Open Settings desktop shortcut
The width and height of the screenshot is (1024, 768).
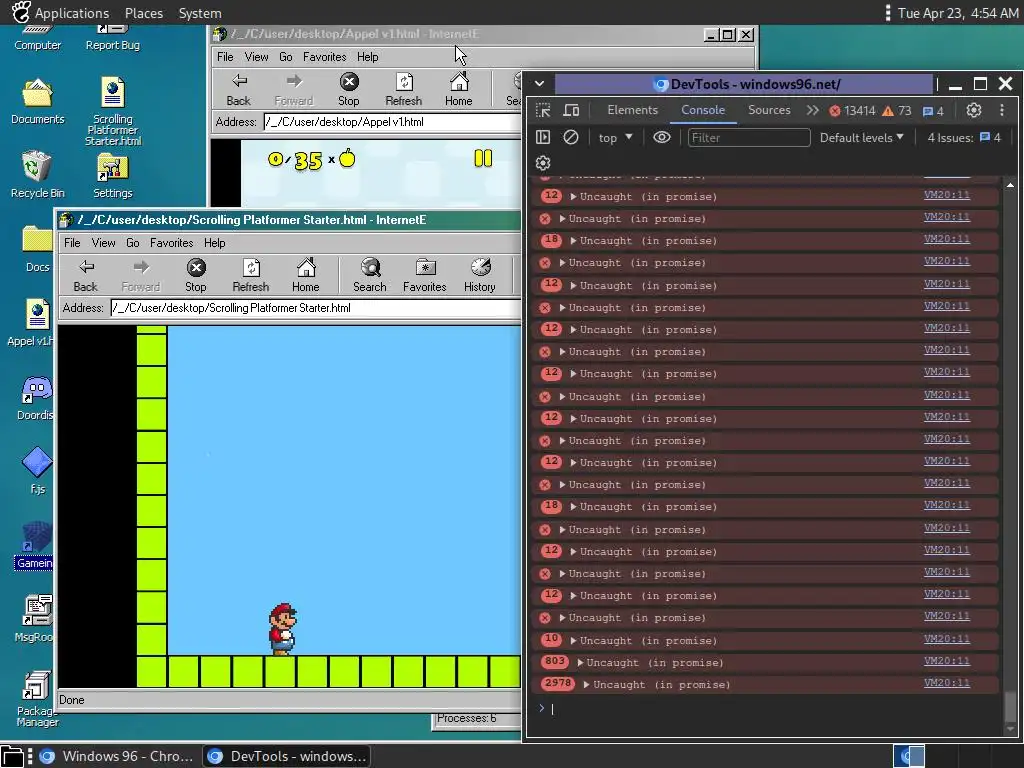click(x=112, y=175)
